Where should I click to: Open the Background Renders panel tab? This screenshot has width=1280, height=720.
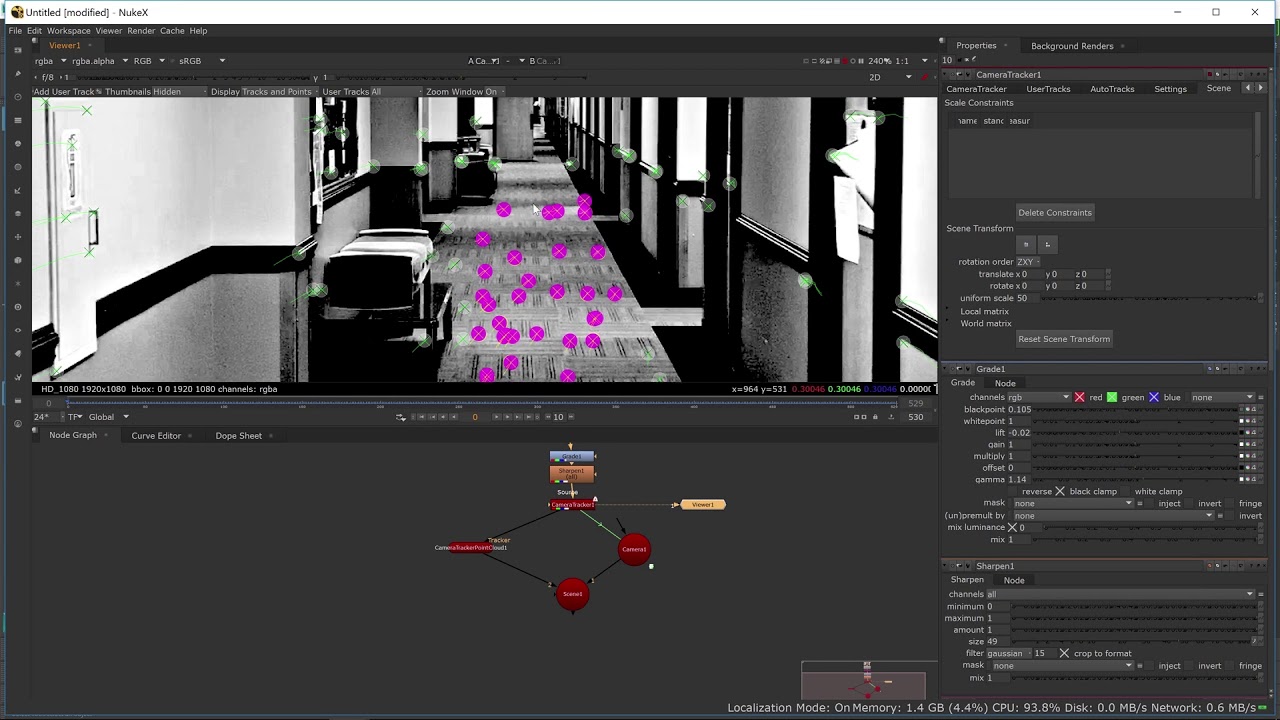pyautogui.click(x=1072, y=46)
